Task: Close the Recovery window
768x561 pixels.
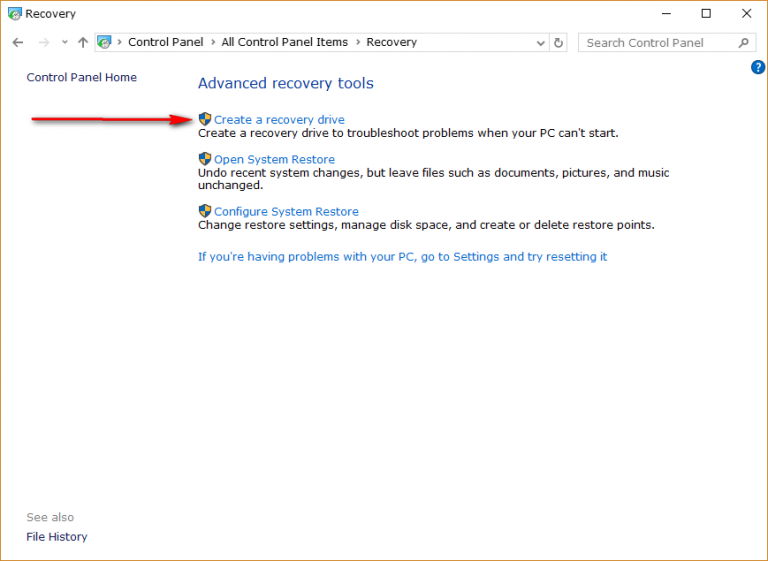Action: (x=746, y=14)
